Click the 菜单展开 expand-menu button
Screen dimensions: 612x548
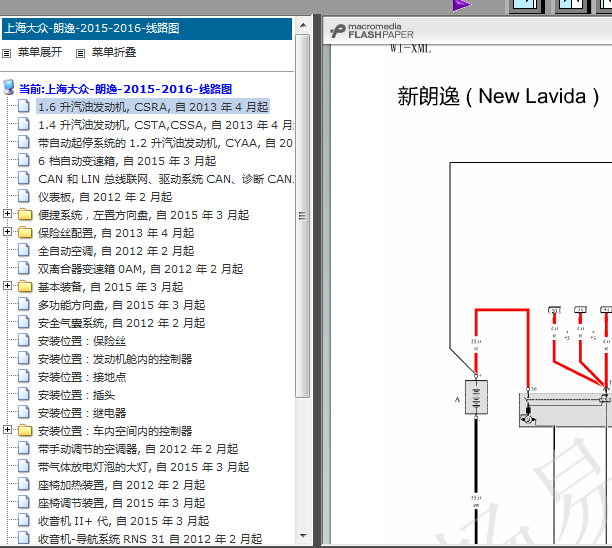coord(40,52)
